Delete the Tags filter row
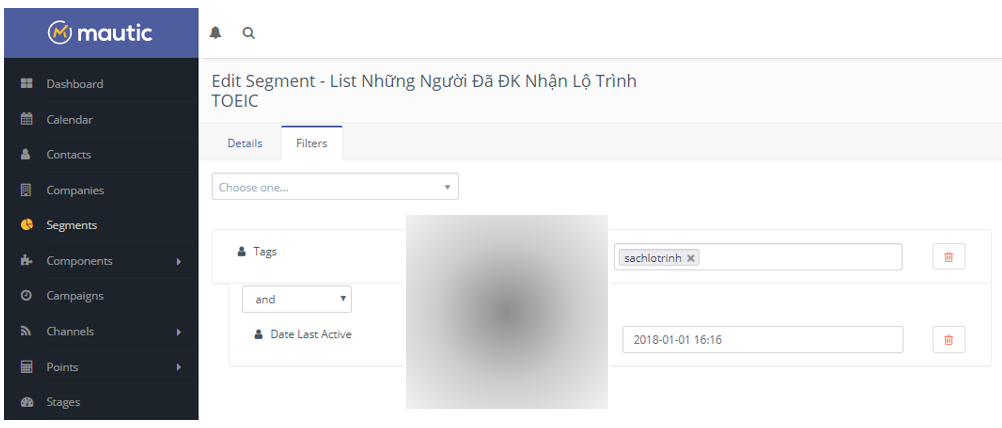The width and height of the screenshot is (1002, 428). click(948, 257)
